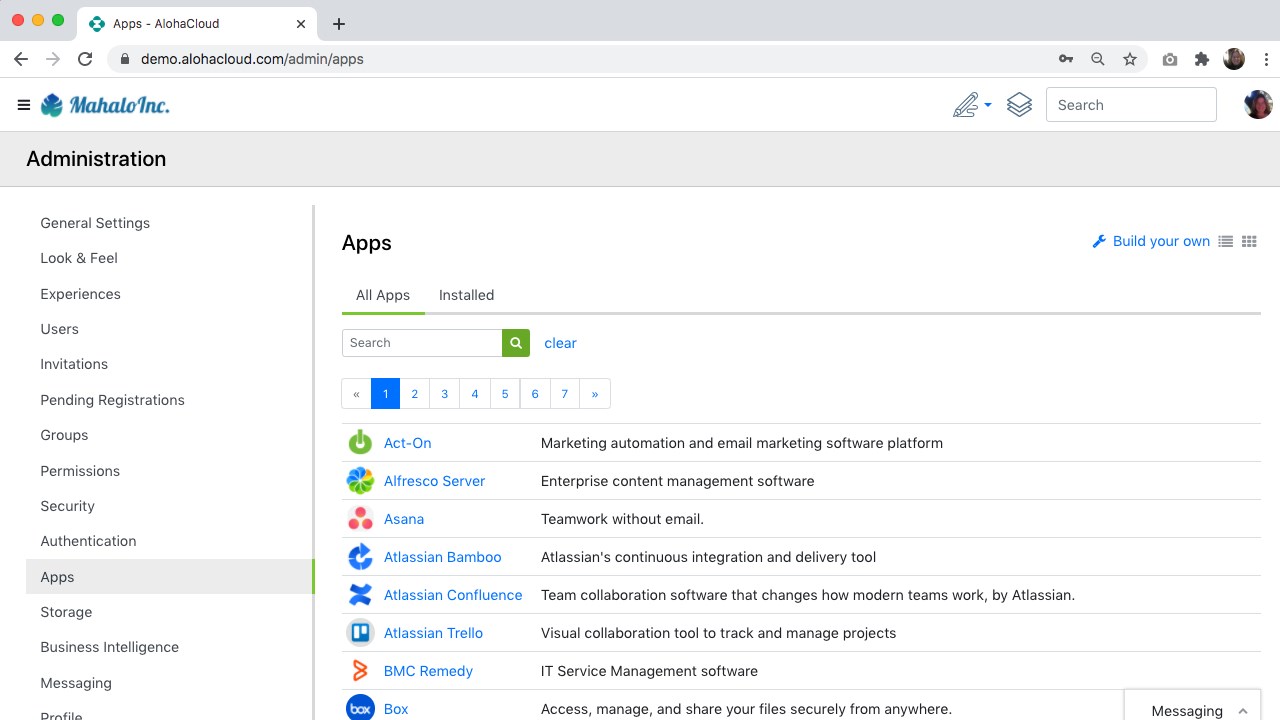Go to page 7 of apps
The image size is (1280, 720).
[x=565, y=394]
